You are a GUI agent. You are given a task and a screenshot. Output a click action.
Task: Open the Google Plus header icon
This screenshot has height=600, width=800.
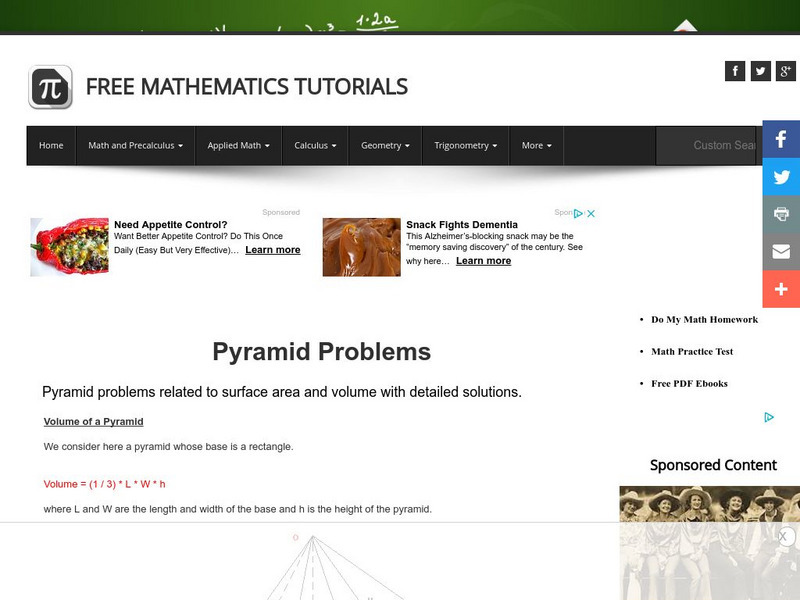coord(786,71)
